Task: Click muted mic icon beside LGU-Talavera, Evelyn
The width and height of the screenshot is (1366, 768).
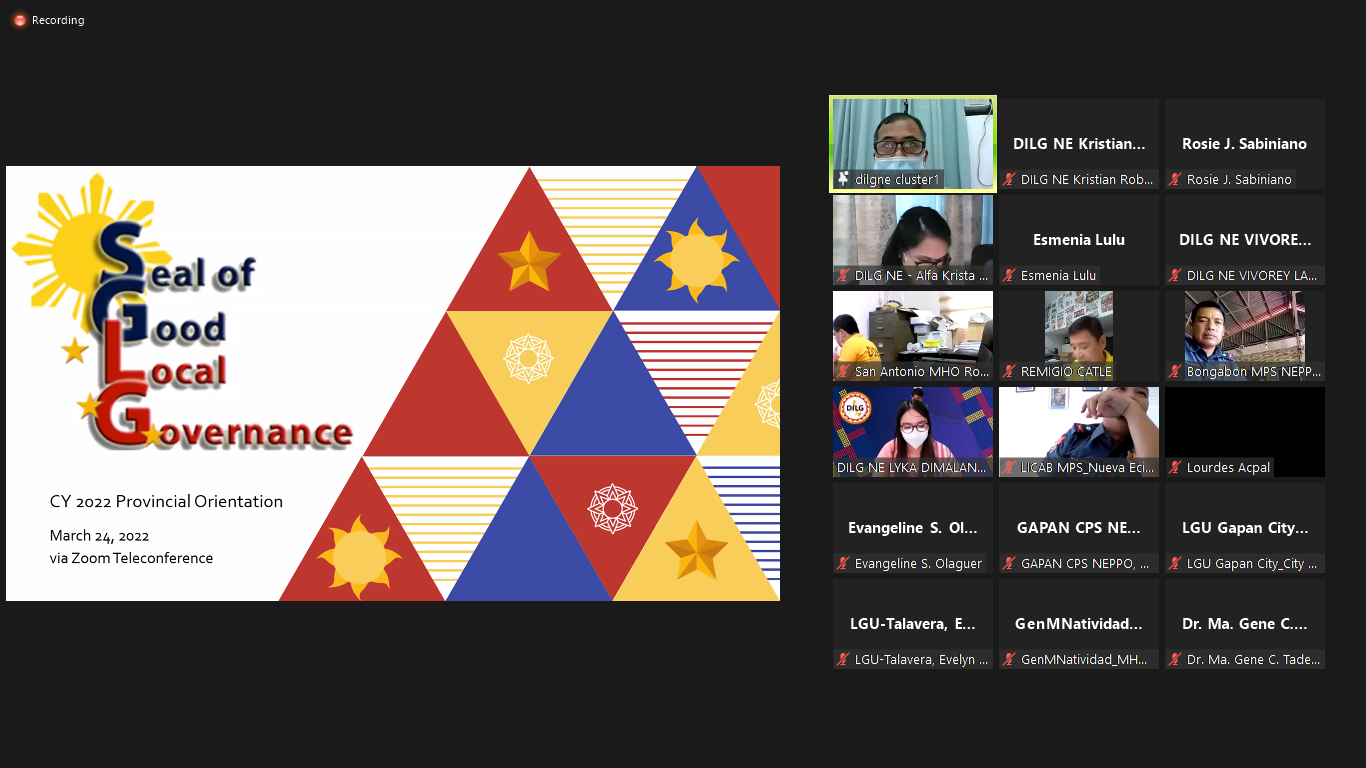Action: pyautogui.click(x=843, y=660)
